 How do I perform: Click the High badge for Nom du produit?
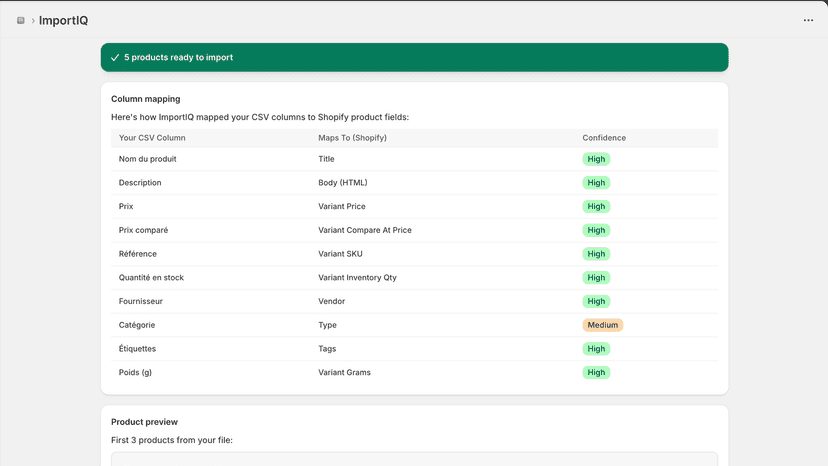point(596,159)
